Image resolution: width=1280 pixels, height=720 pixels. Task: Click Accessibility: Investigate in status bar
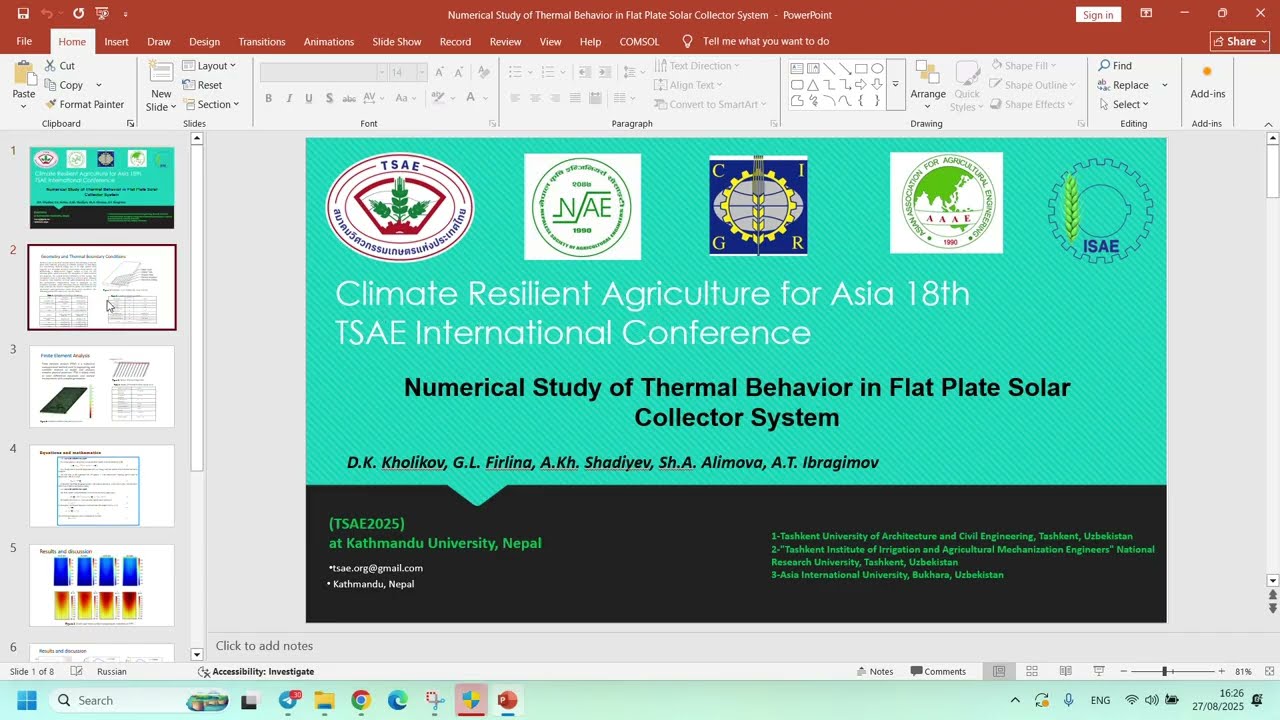pyautogui.click(x=256, y=672)
